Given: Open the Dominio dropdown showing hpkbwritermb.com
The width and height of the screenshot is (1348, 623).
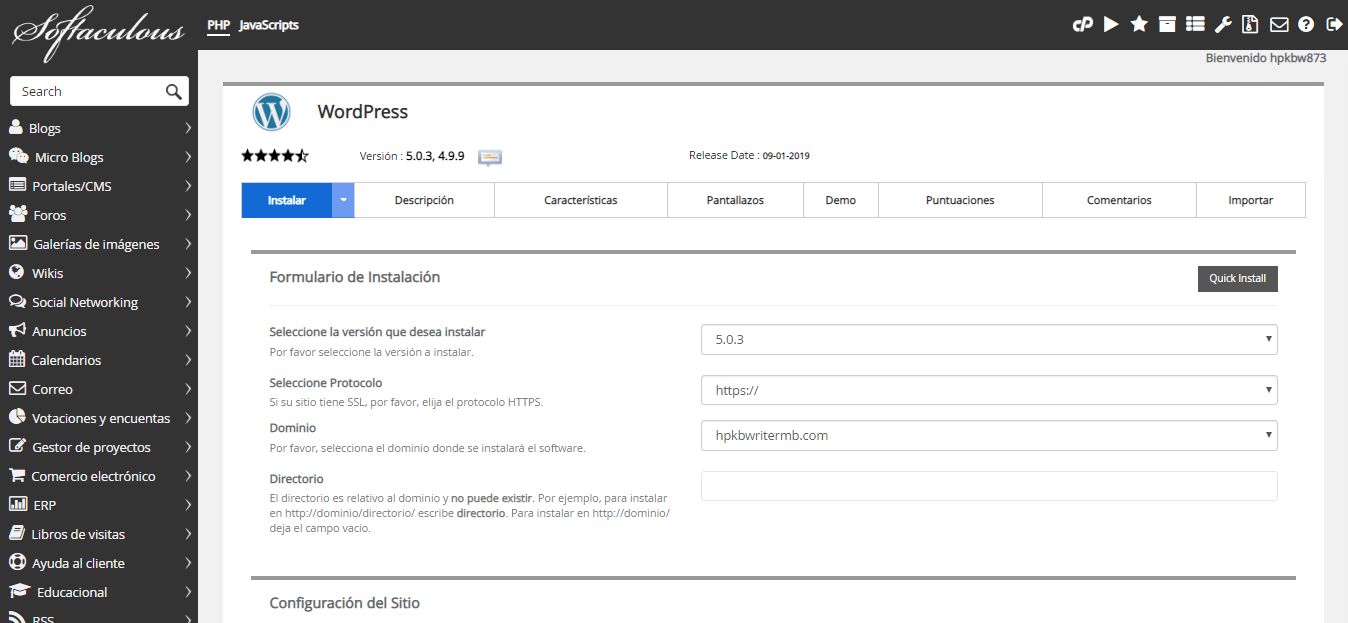Looking at the screenshot, I should point(989,435).
